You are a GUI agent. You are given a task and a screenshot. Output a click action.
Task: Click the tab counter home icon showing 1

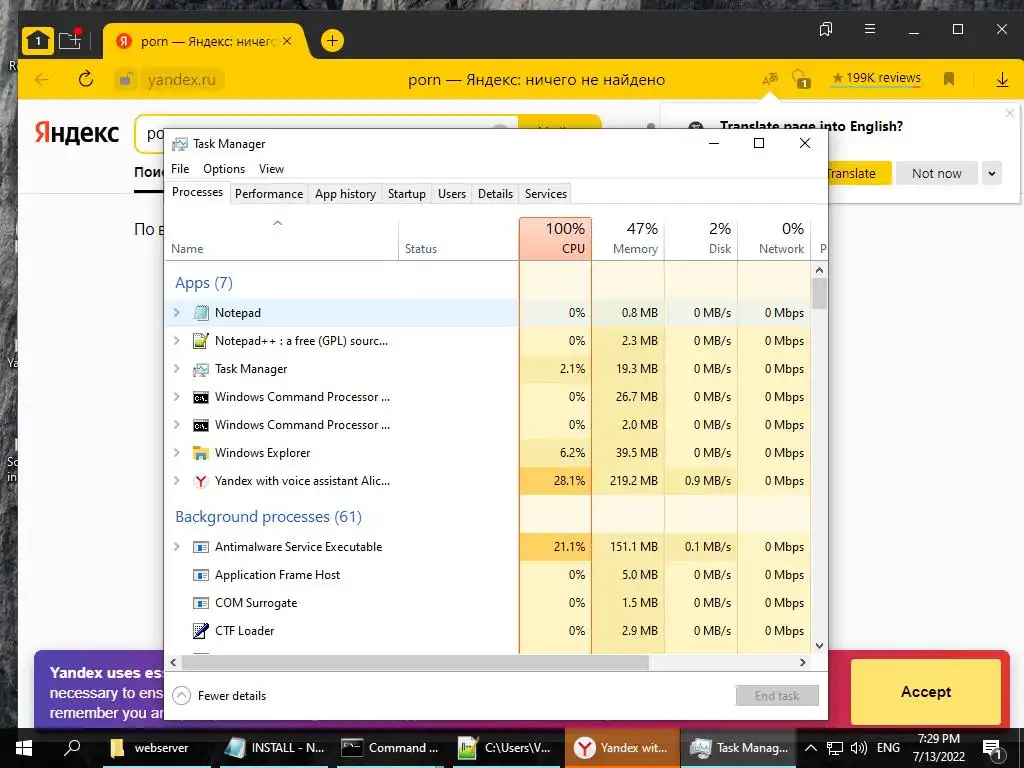click(x=38, y=41)
